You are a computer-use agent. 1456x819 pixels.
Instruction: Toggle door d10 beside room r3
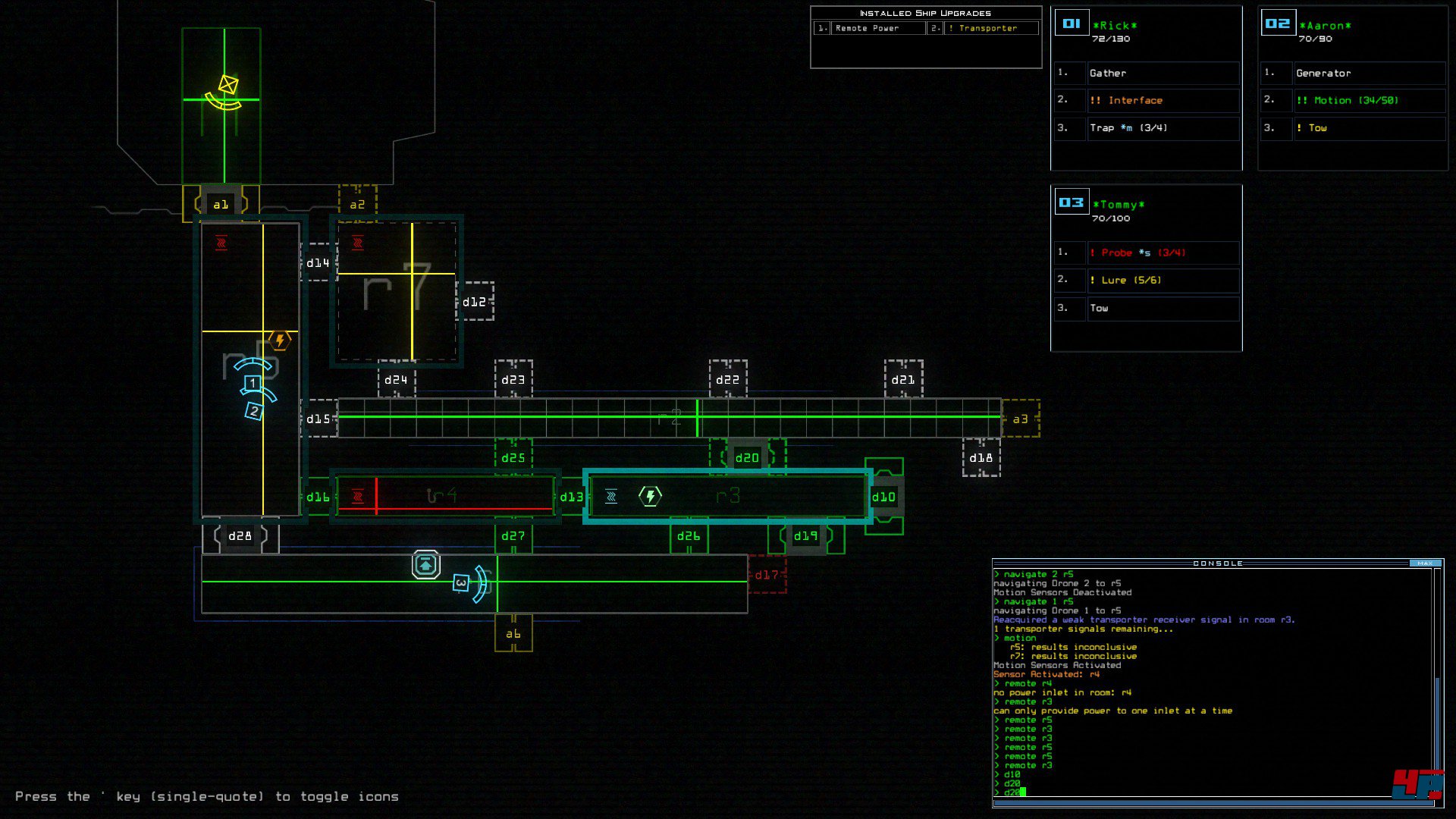pyautogui.click(x=883, y=497)
